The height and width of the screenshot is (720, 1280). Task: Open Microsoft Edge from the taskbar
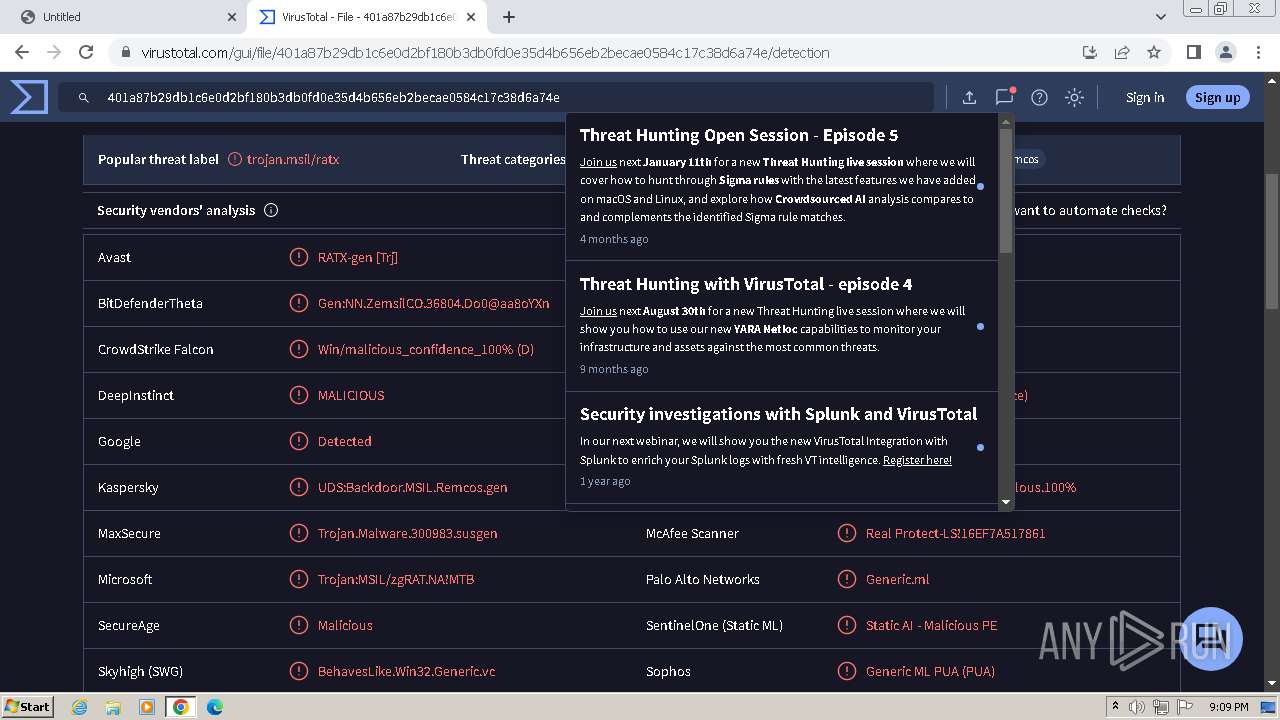(215, 707)
